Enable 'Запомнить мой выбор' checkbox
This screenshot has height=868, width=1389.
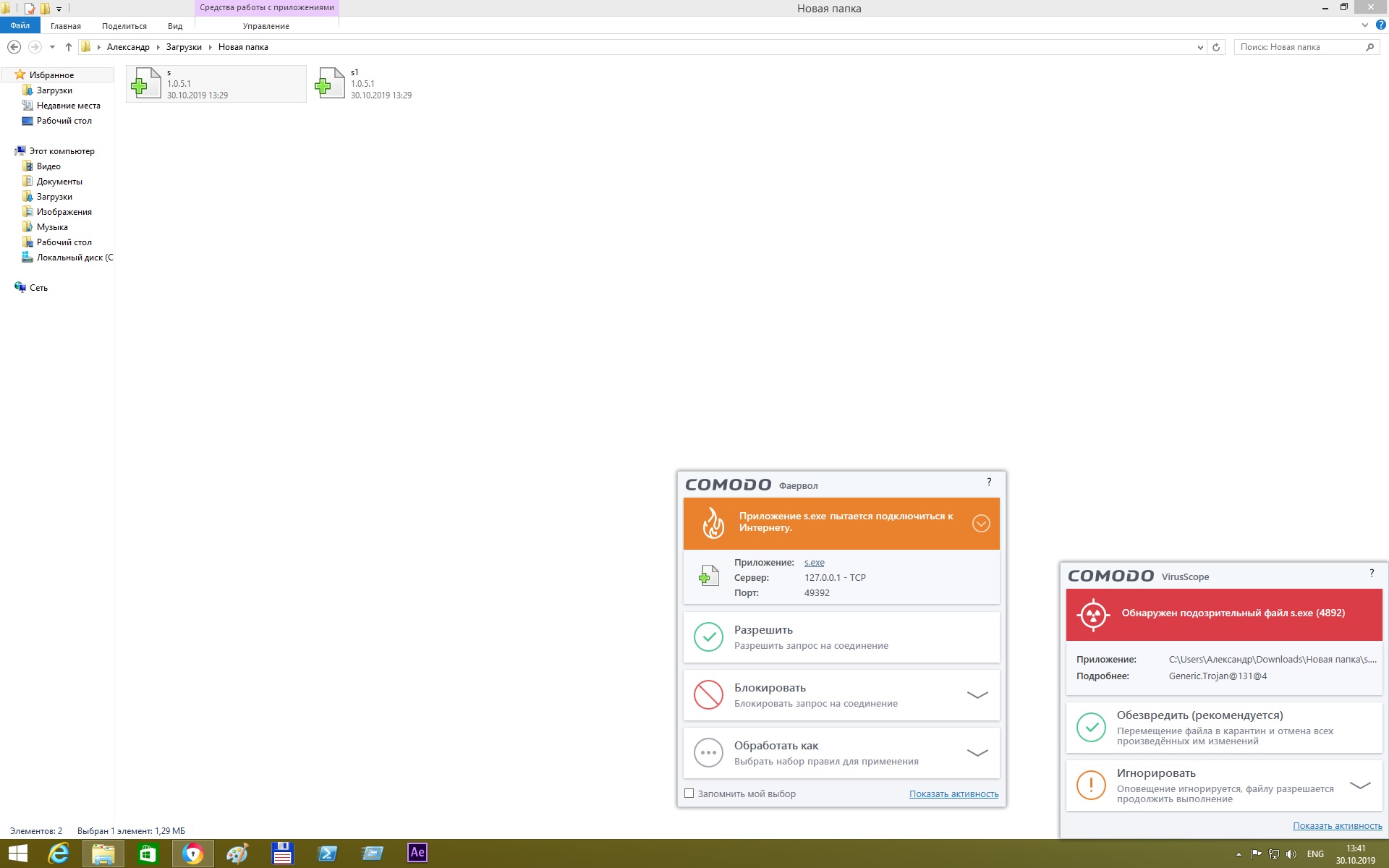[689, 793]
